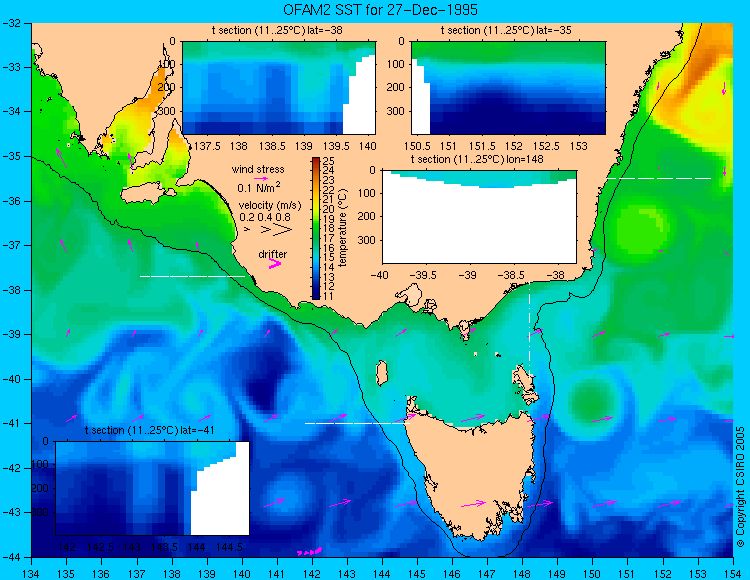Click King Island in western Bass Strait
Viewport: 750px width, 580px height.
coord(381,373)
